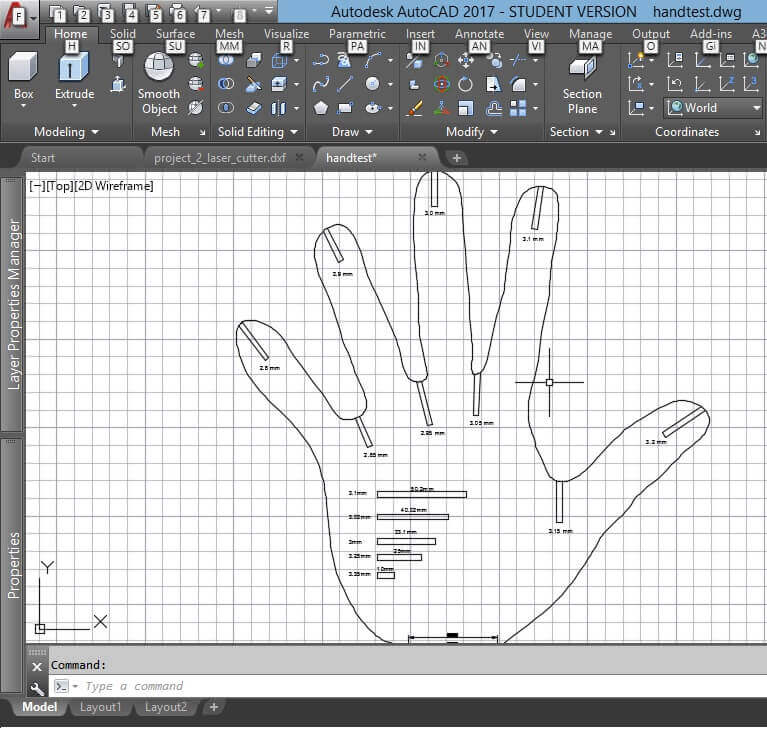Screen dimensions: 767x734
Task: Choose the 3D Rotate gizmo tool
Action: click(441, 84)
